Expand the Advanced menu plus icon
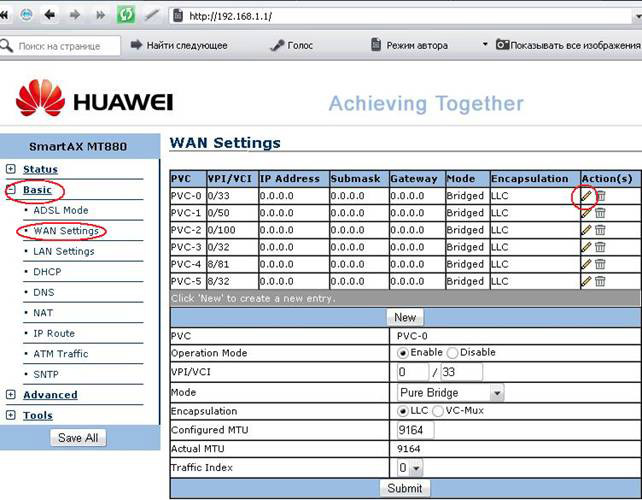 tap(11, 394)
